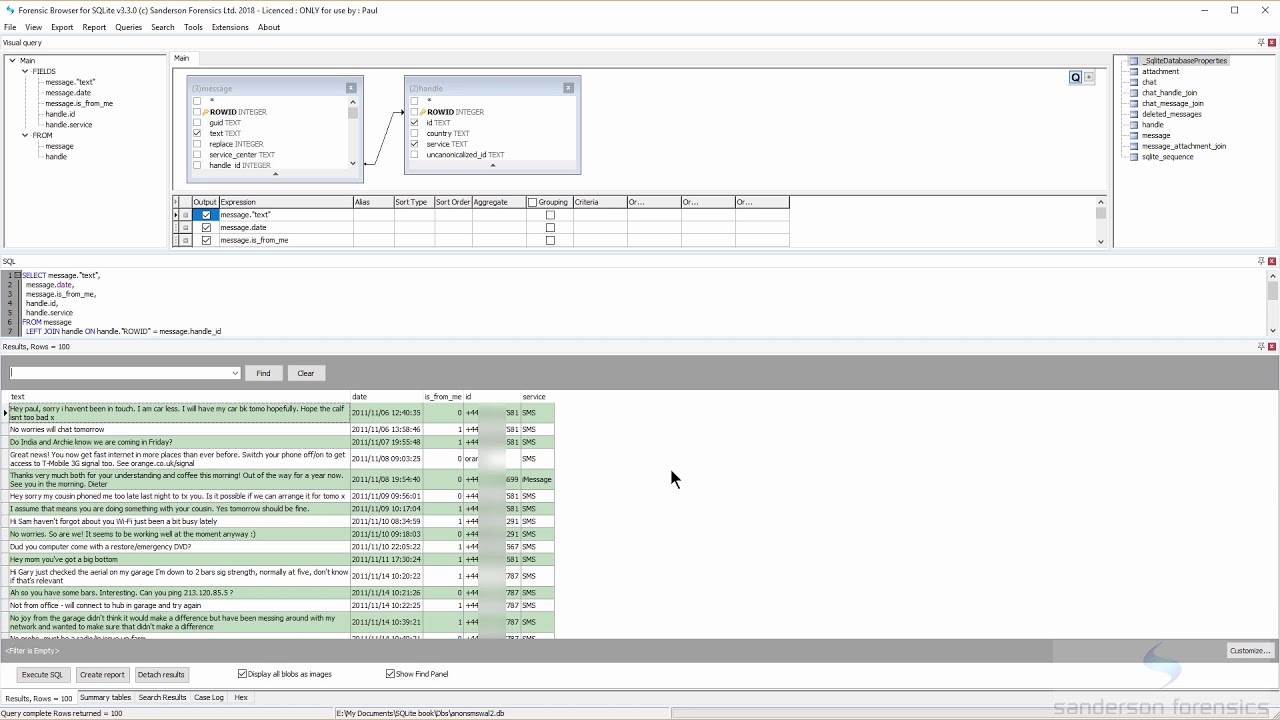Uncheck the id TEXT field in handle table
This screenshot has width=1280, height=720.
point(414,123)
